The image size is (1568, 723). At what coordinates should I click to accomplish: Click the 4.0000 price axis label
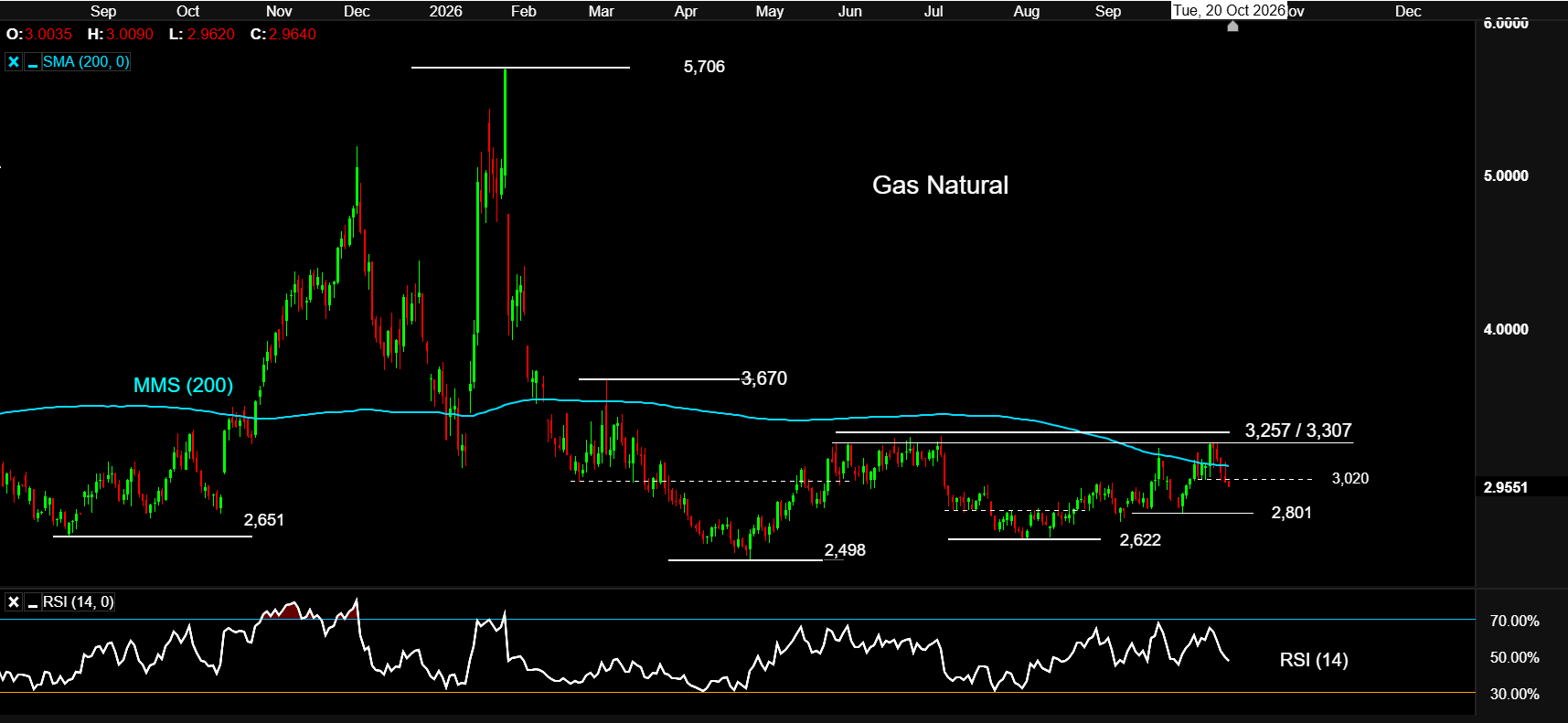tap(1506, 329)
